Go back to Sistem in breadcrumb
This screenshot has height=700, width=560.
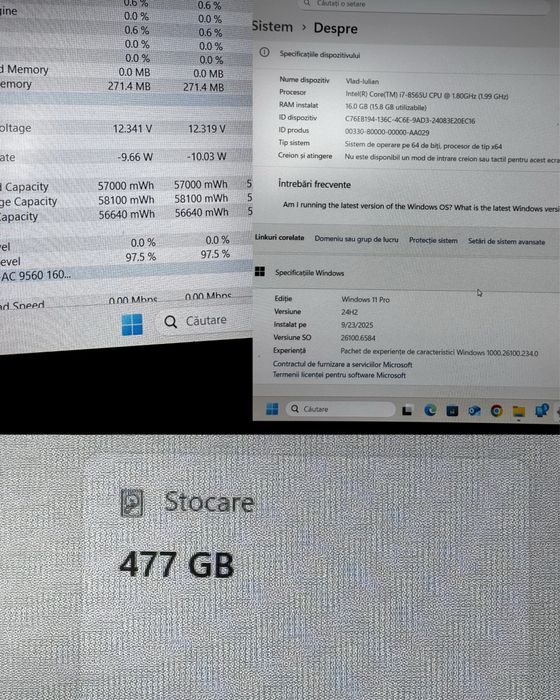click(272, 26)
